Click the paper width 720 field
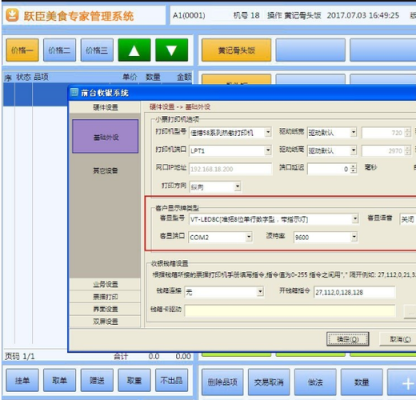Screen dimensions: 416x400 pos(383,133)
